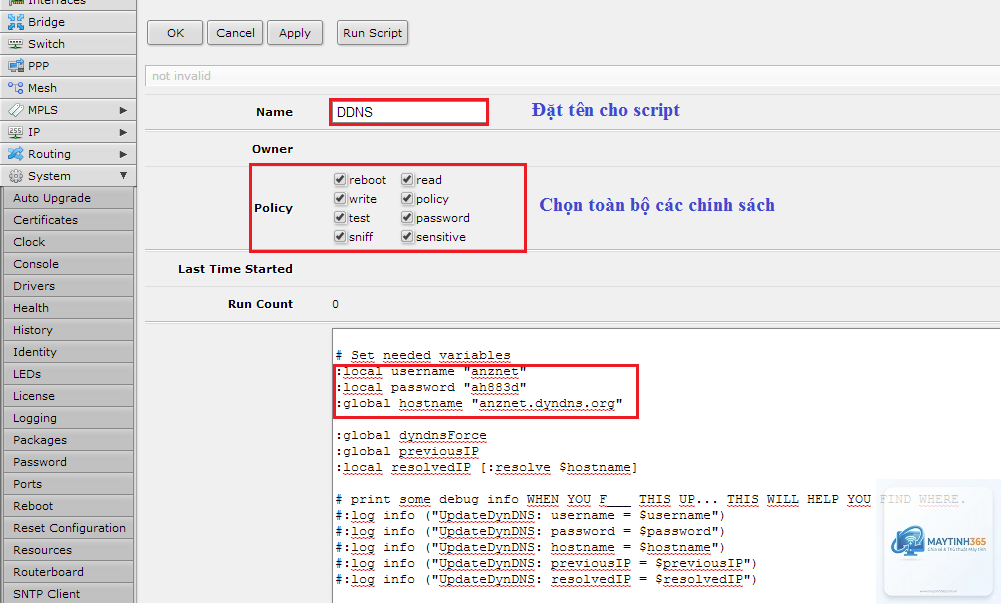Screen dimensions: 1001x604
Task: Open the Reboot item in sidebar
Action: coord(68,506)
